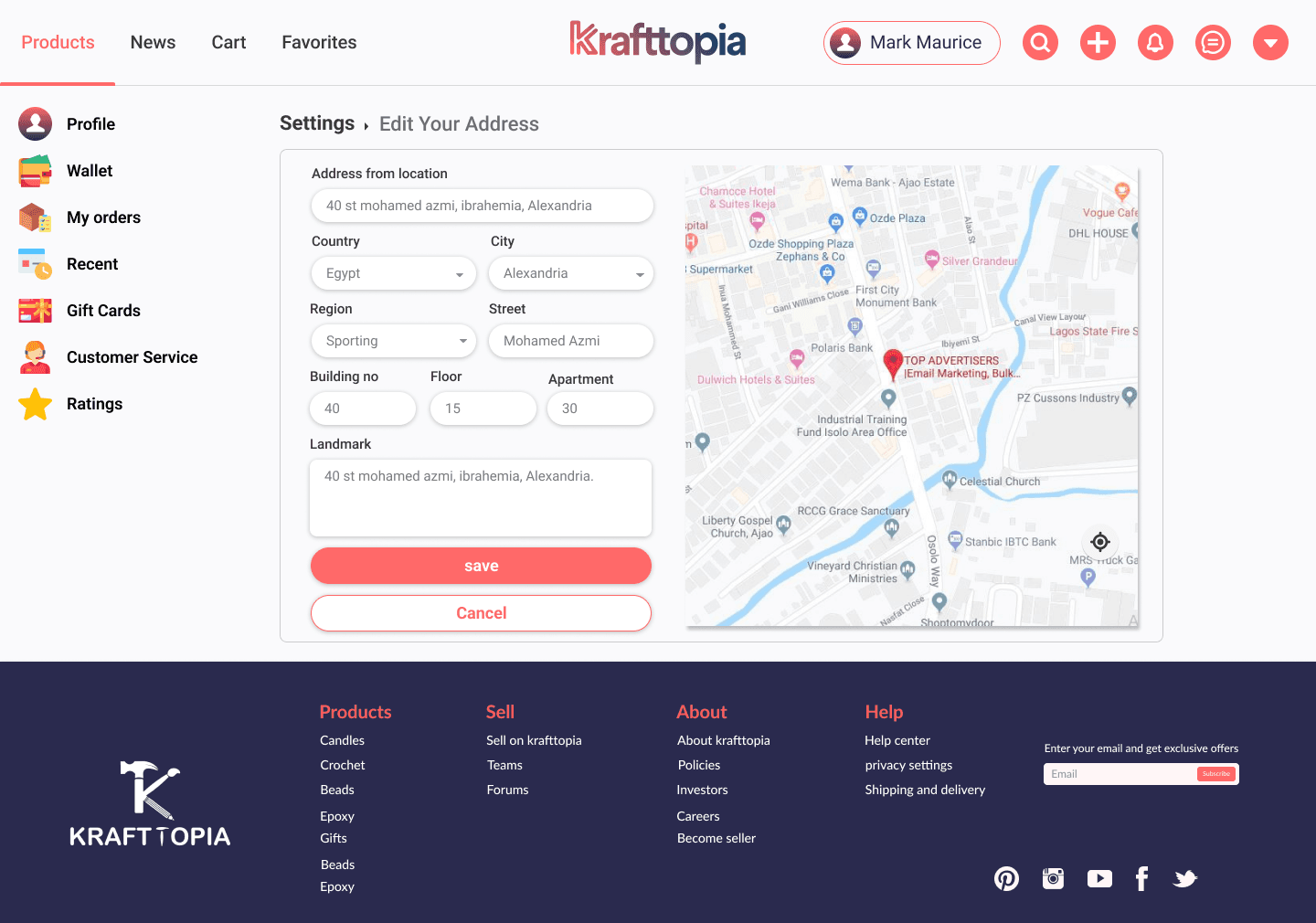Open the Region dropdown showing Sporting

pos(393,341)
